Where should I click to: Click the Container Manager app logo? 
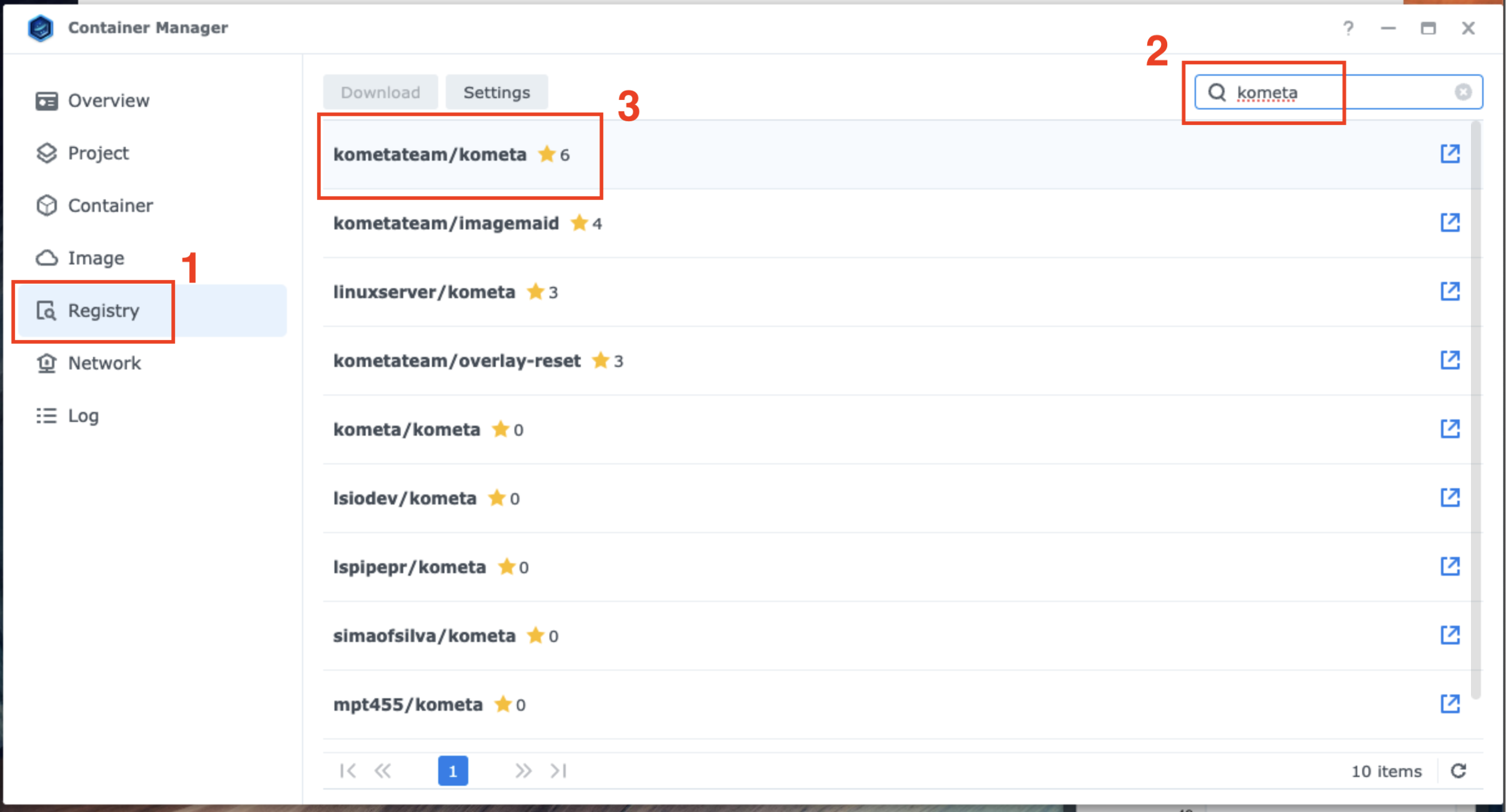tap(41, 28)
